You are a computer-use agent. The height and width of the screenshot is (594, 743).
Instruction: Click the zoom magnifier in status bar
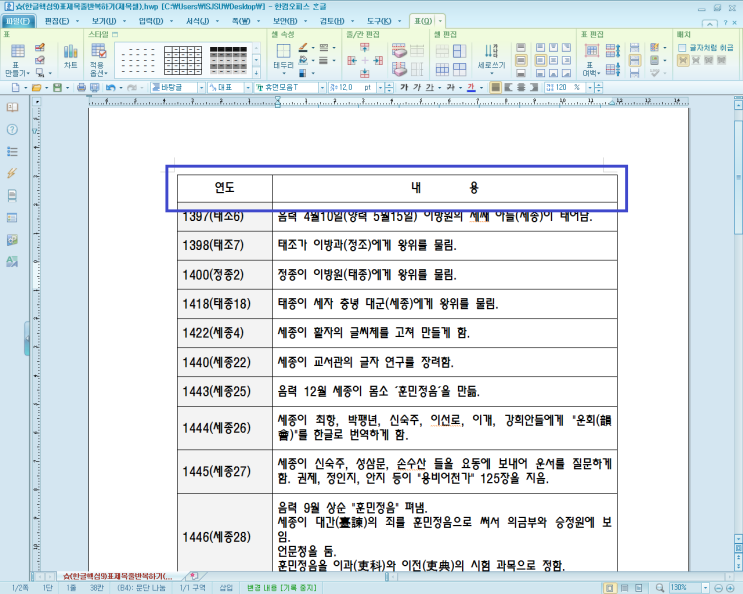click(660, 588)
